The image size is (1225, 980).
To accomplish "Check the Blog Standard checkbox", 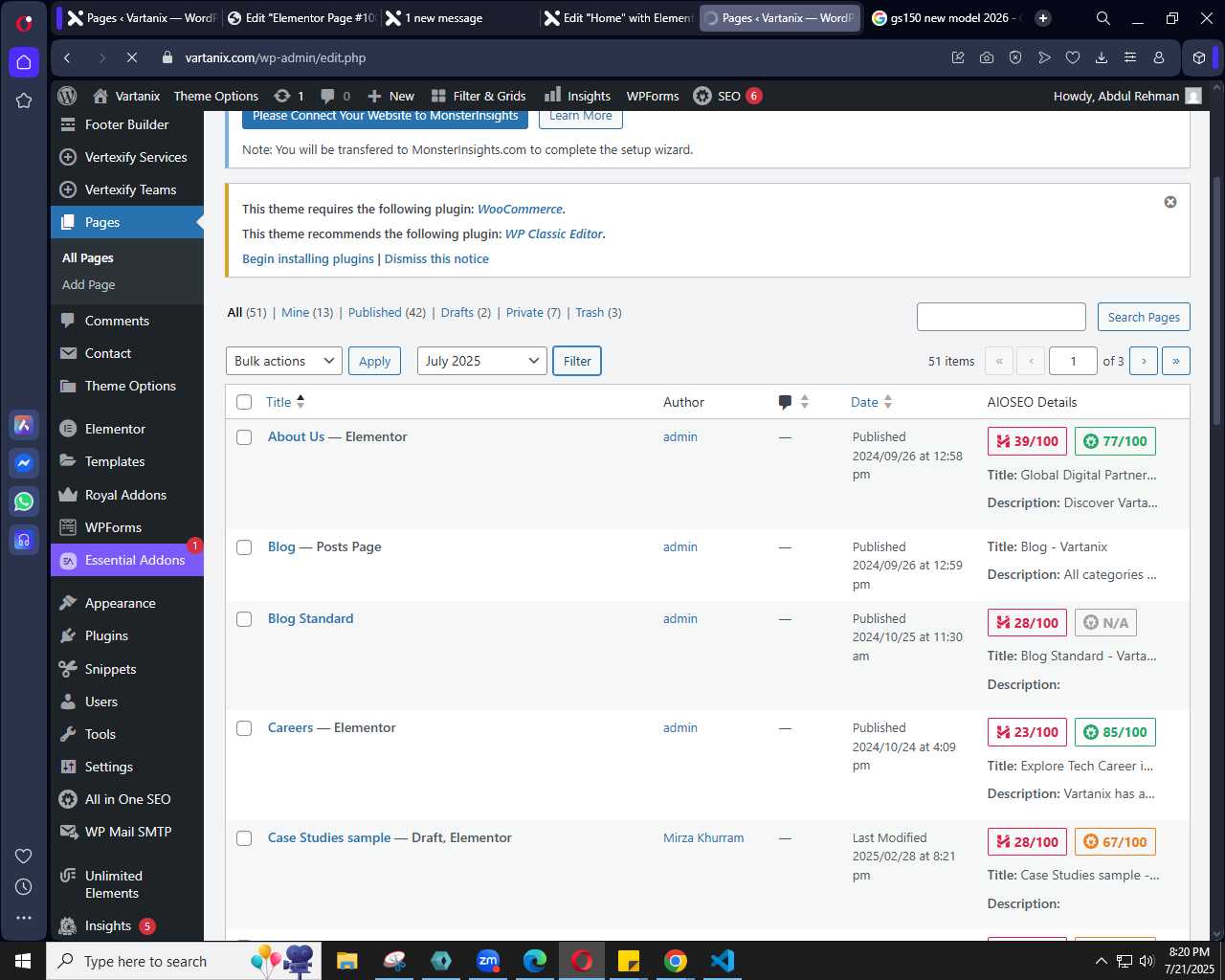I will tap(244, 619).
